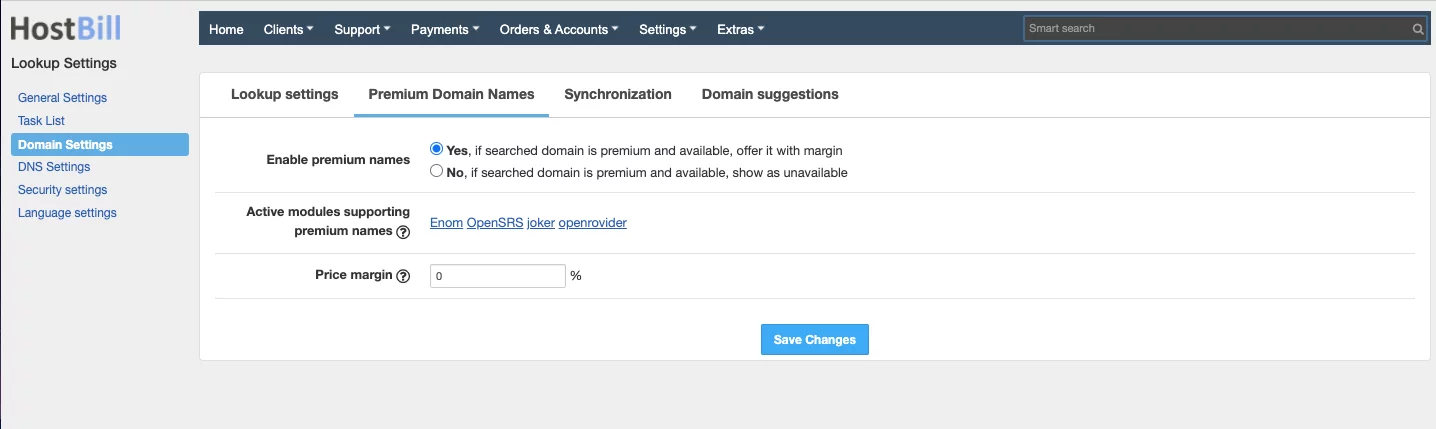Switch to the Lookup settings tab
Screen dimensions: 1436x429
284,94
